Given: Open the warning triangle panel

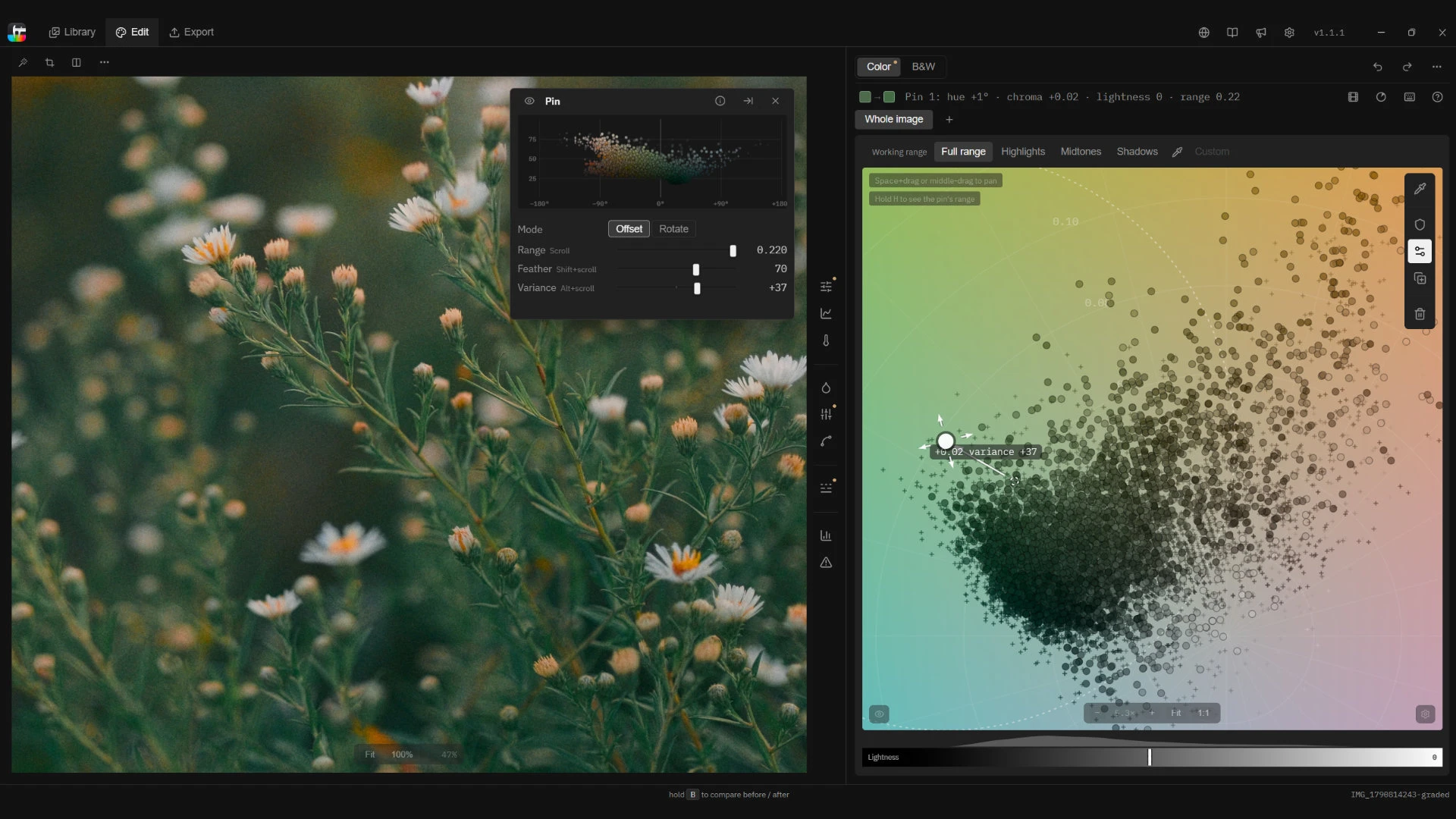Looking at the screenshot, I should click(826, 563).
